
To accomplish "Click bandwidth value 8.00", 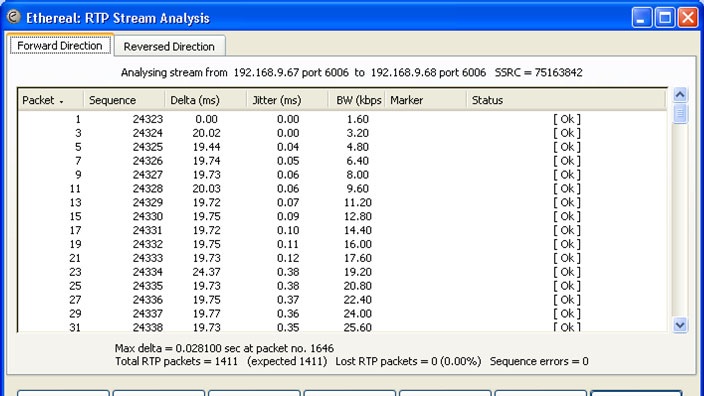I will pyautogui.click(x=358, y=175).
